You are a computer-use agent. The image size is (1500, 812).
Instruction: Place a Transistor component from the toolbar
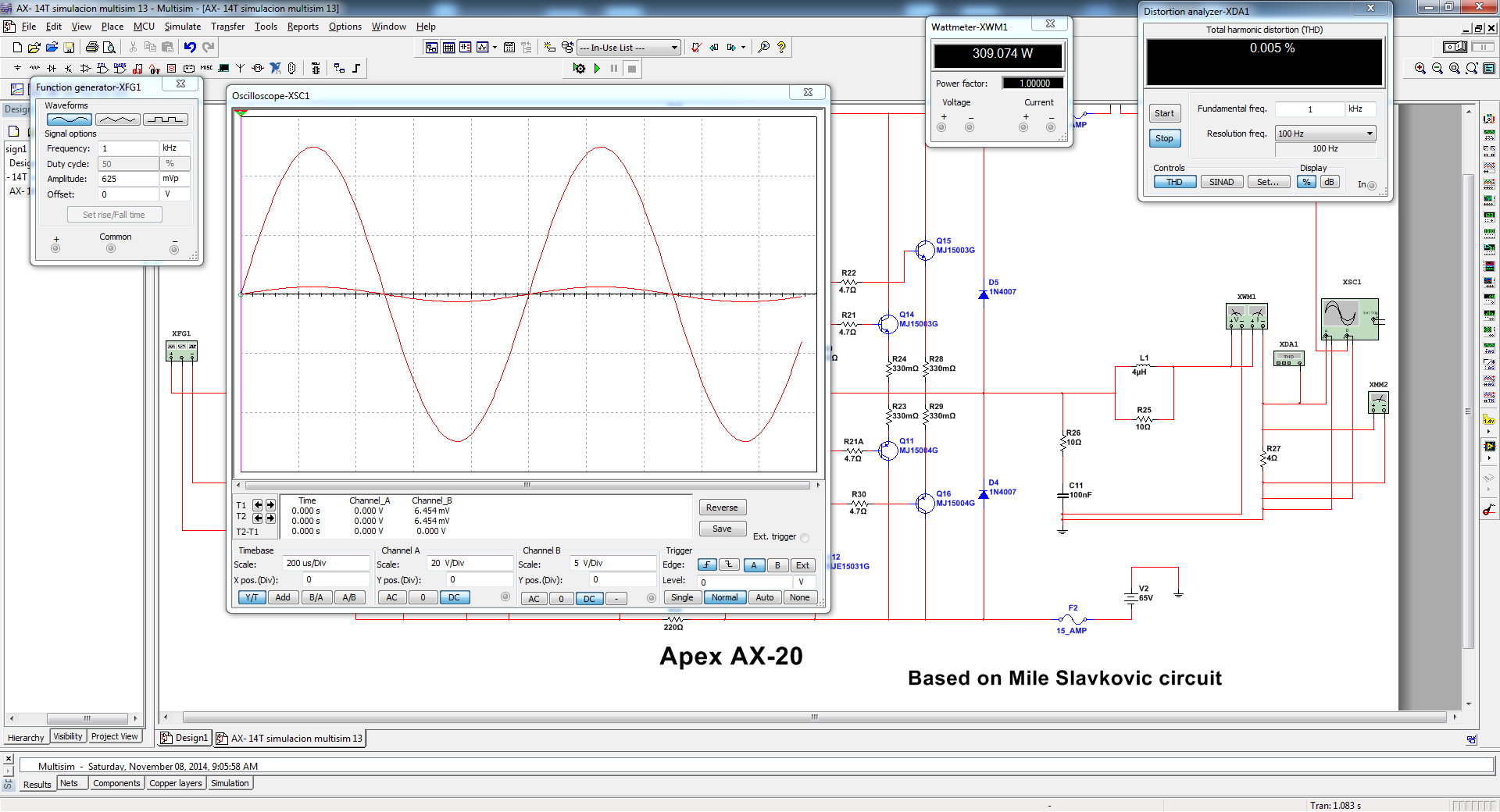69,68
